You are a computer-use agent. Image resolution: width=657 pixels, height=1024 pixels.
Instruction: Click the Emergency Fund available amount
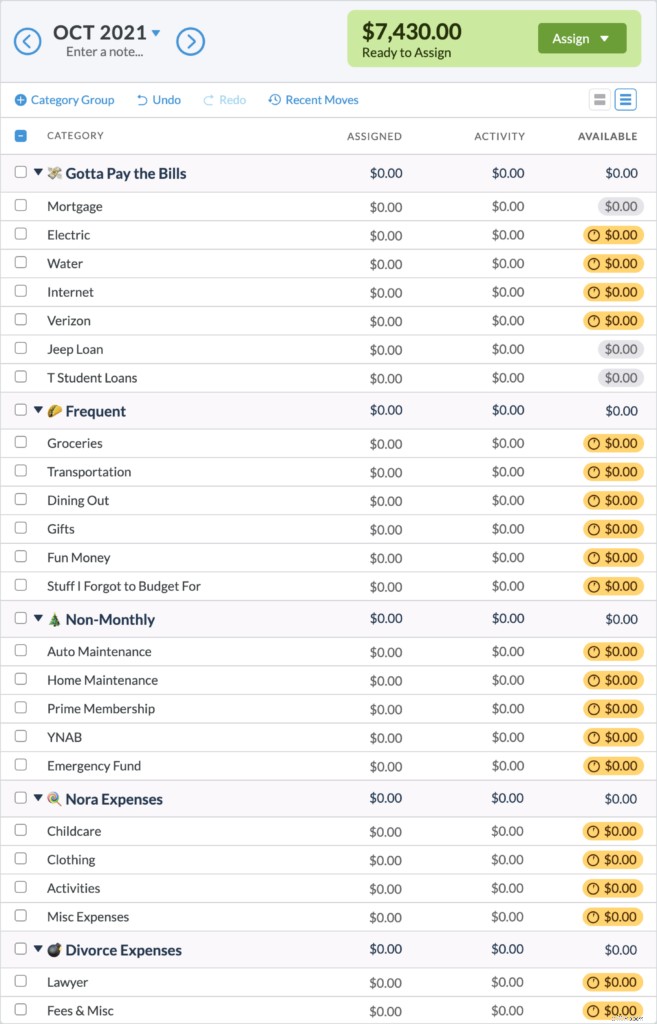[x=613, y=766]
